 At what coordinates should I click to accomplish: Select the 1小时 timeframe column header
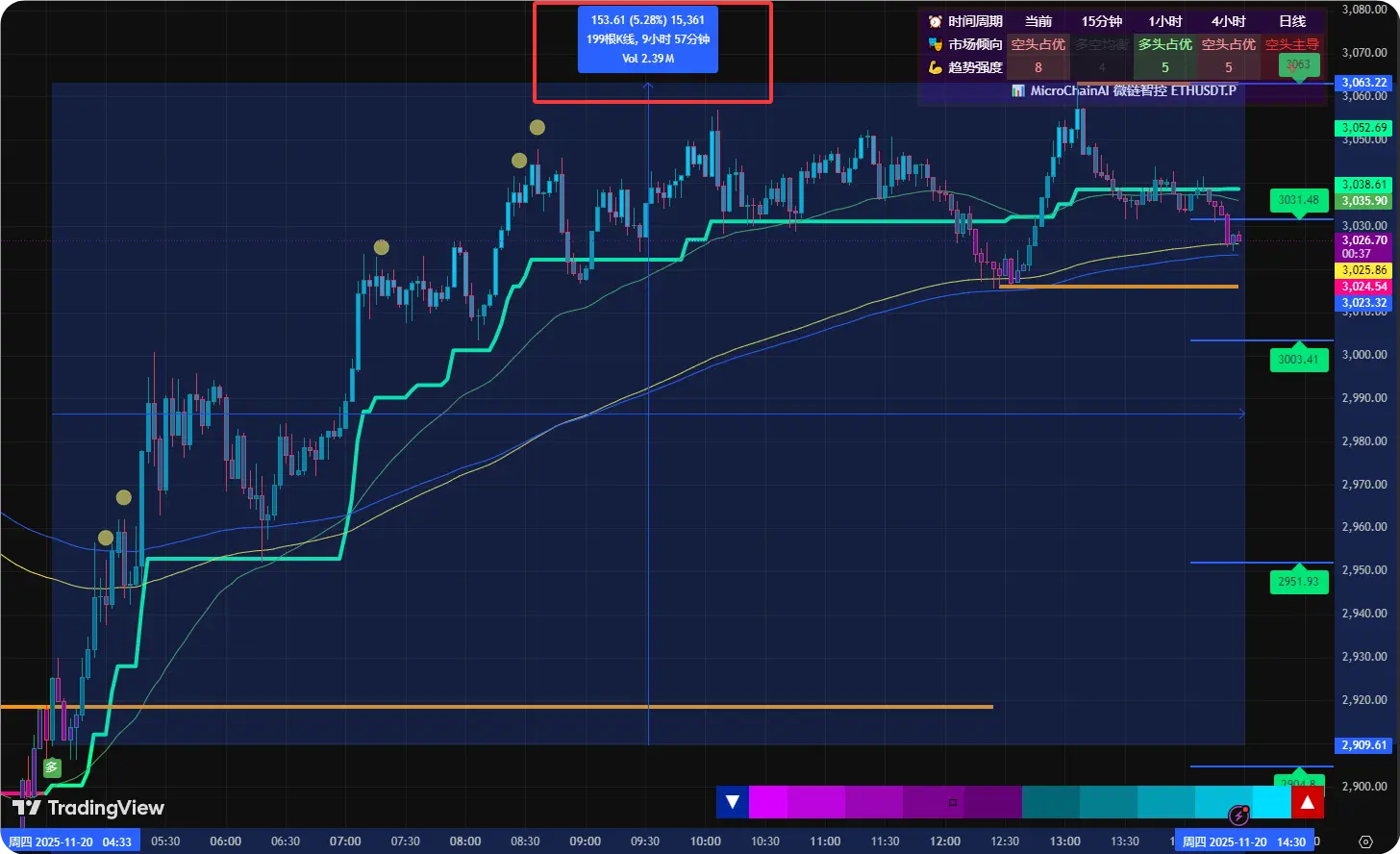(1165, 21)
